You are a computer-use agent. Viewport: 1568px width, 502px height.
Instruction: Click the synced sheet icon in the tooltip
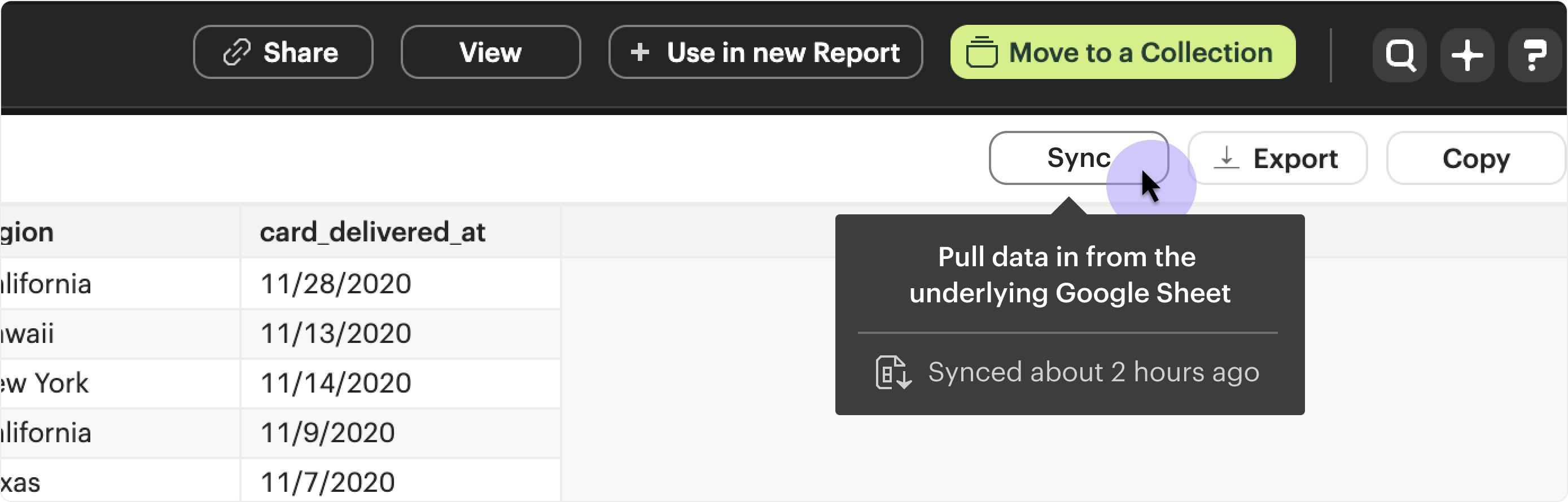click(893, 372)
